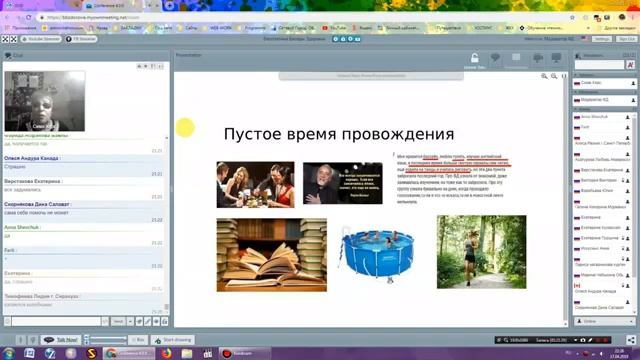The width and height of the screenshot is (640, 360).
Task: Click the language flag icon near Settings
Action: (x=584, y=39)
